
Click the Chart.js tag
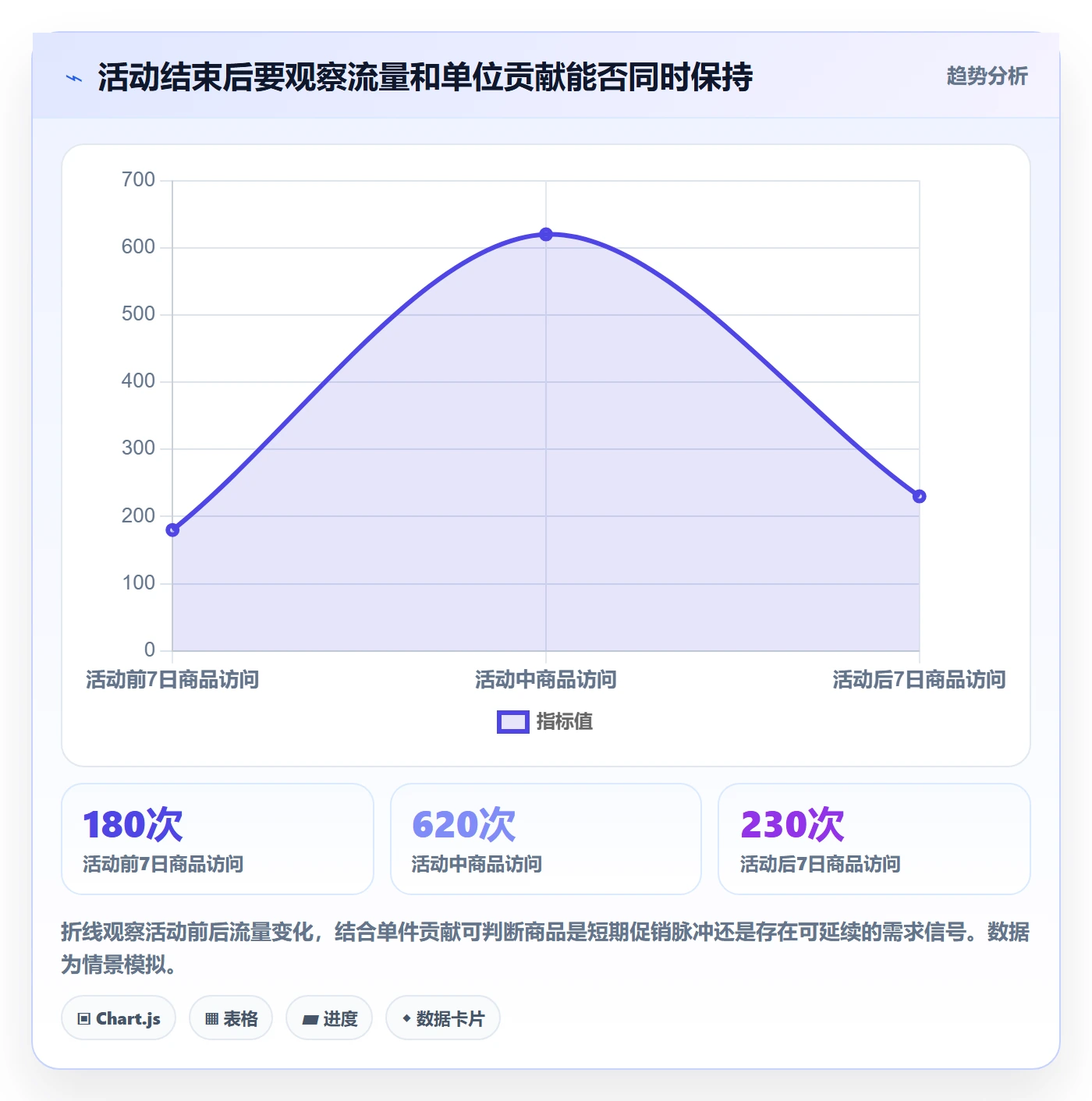pyautogui.click(x=119, y=1018)
